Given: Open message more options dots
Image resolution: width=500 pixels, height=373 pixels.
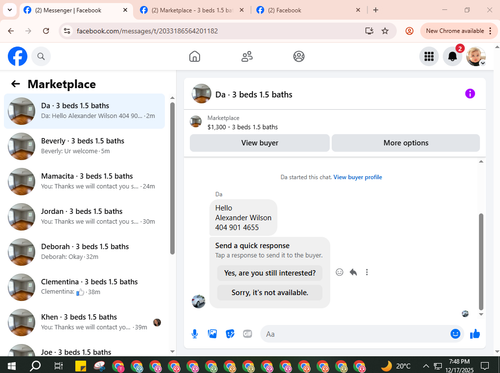Looking at the screenshot, I should (x=367, y=272).
